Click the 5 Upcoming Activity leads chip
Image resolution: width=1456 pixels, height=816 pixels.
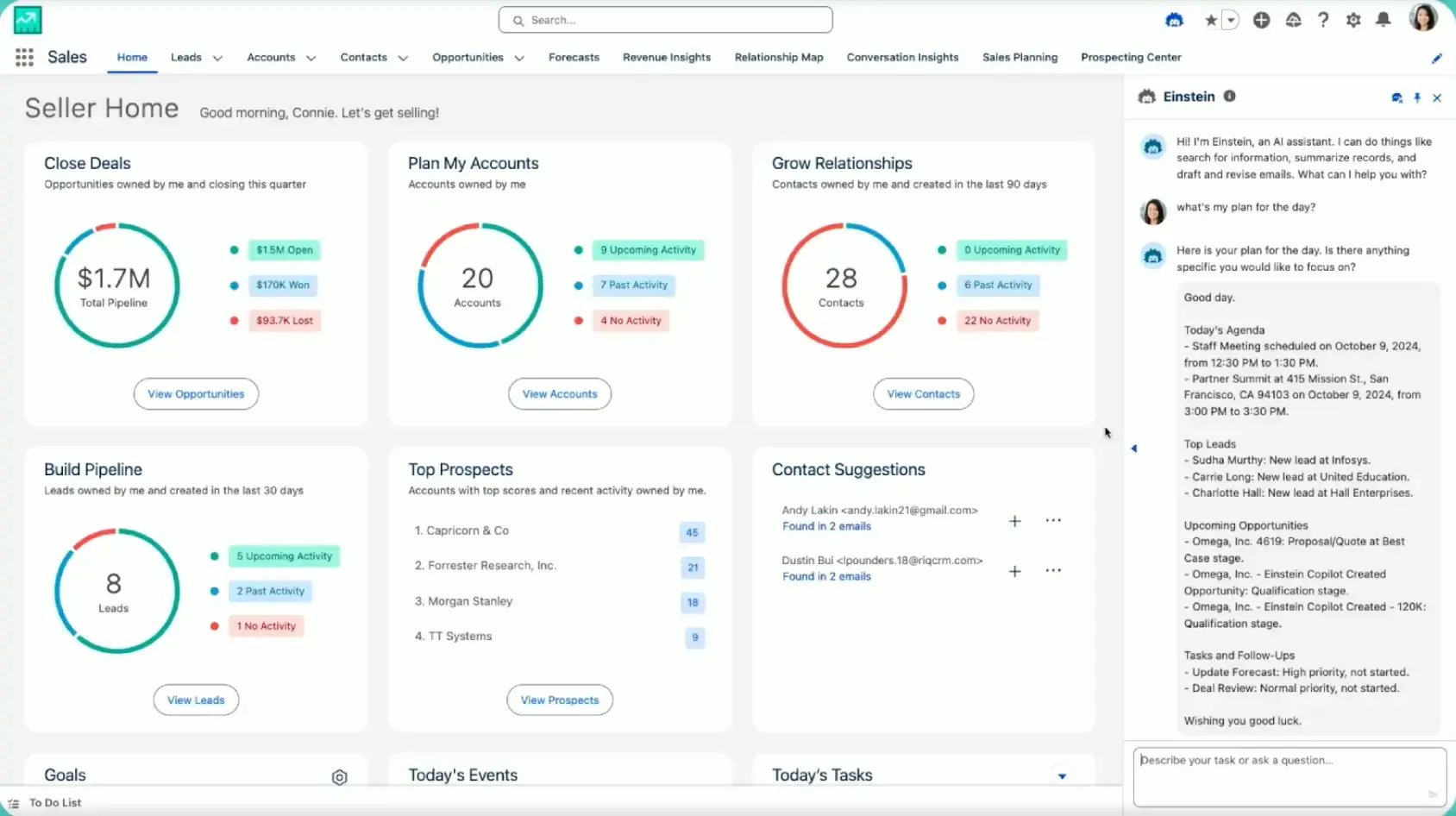pyautogui.click(x=284, y=556)
